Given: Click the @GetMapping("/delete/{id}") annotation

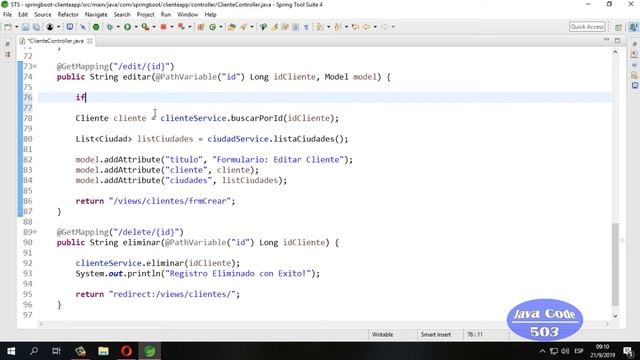Looking at the screenshot, I should [x=120, y=232].
